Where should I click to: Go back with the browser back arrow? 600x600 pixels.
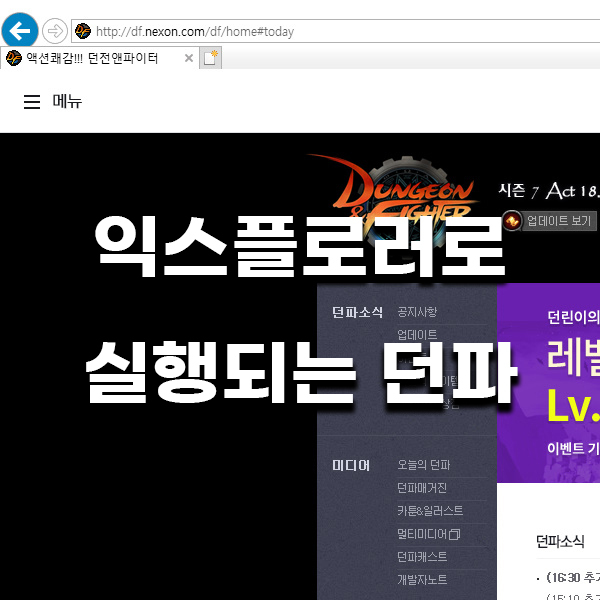[x=20, y=31]
